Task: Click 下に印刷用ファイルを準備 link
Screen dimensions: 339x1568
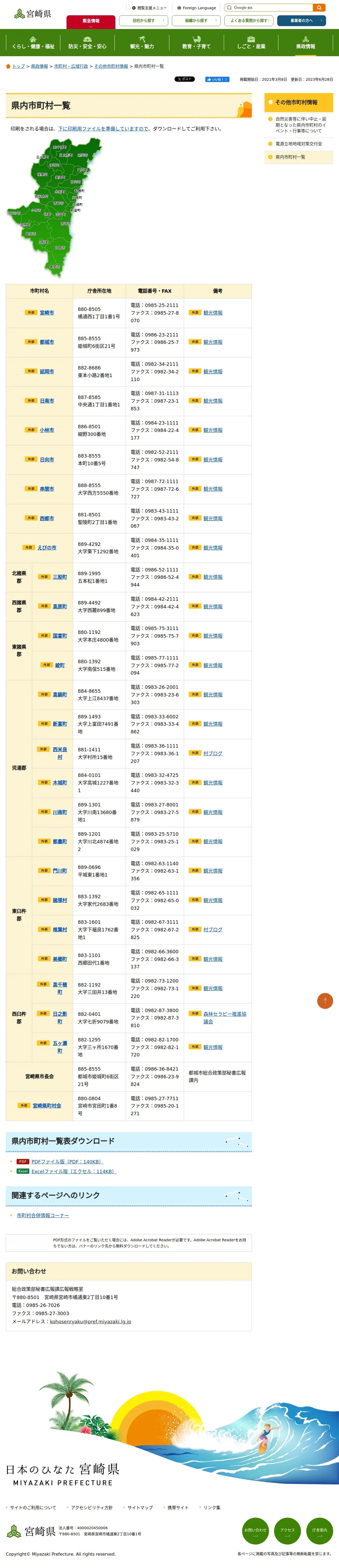Action: pyautogui.click(x=103, y=129)
